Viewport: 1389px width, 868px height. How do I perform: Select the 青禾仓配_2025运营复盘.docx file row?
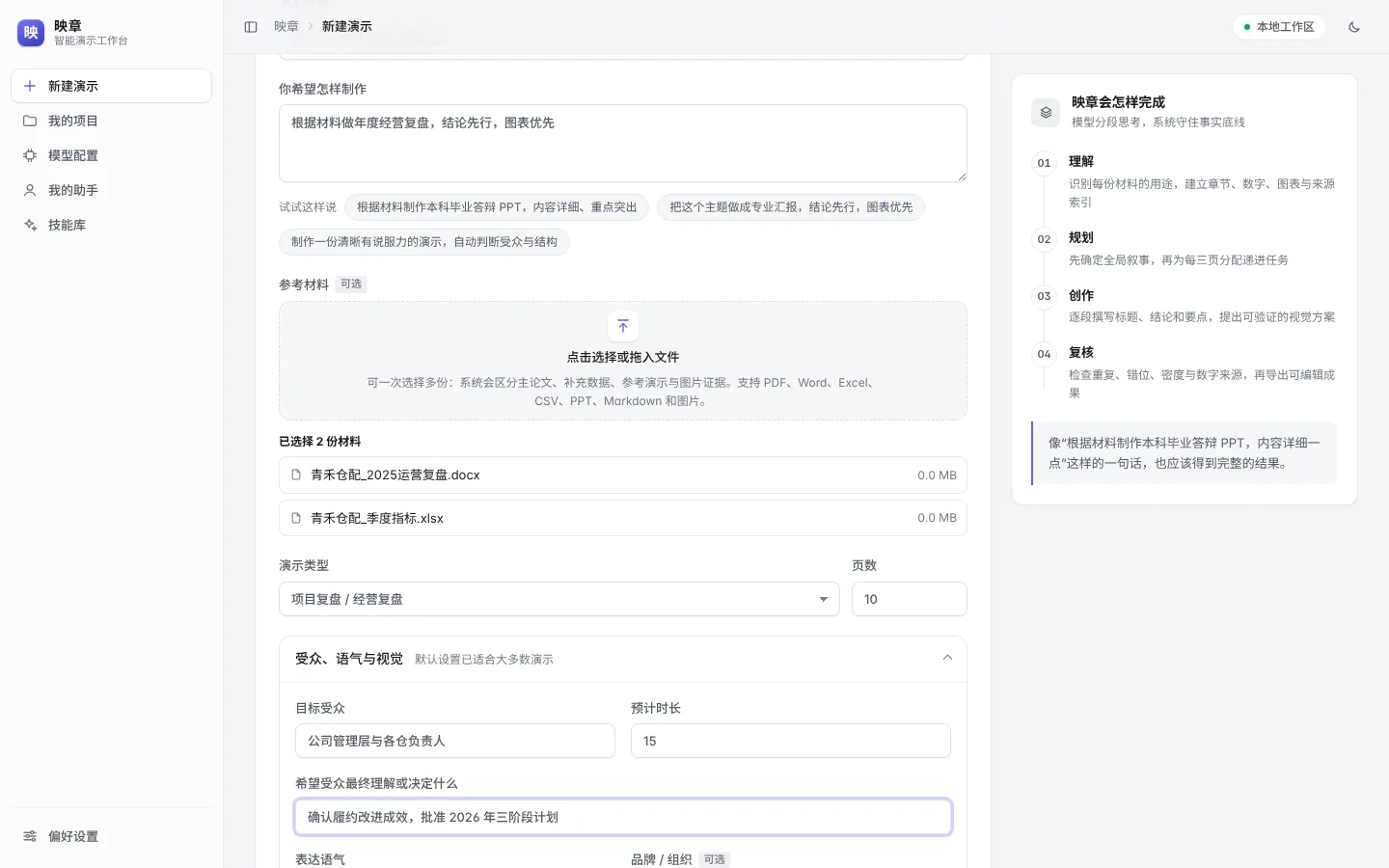[x=623, y=475]
